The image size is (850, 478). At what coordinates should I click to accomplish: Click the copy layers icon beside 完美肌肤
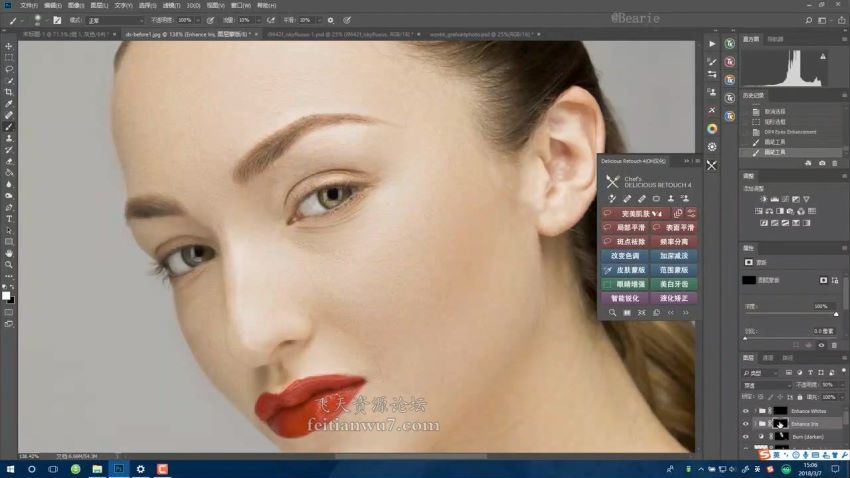point(678,213)
